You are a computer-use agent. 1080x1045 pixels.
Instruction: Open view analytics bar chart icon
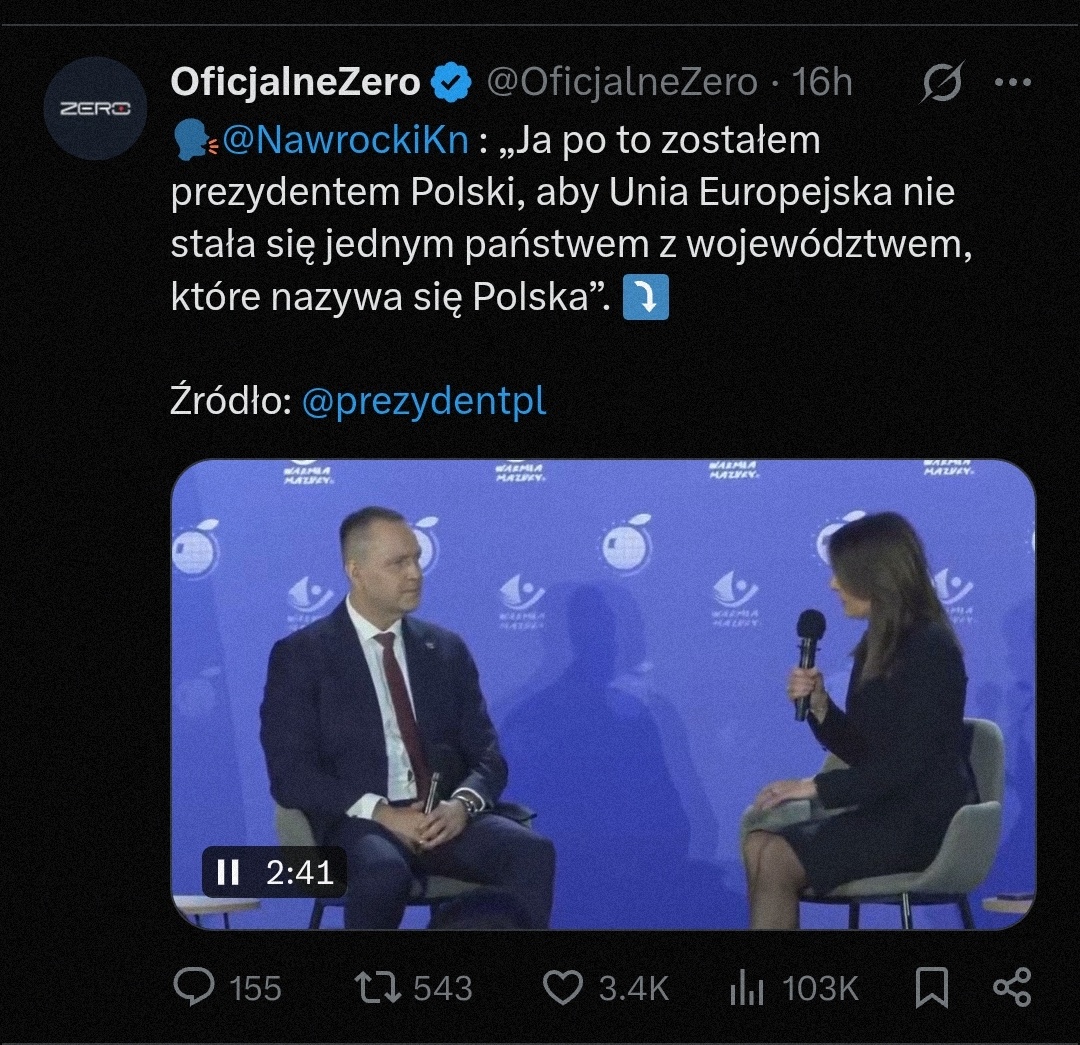747,989
